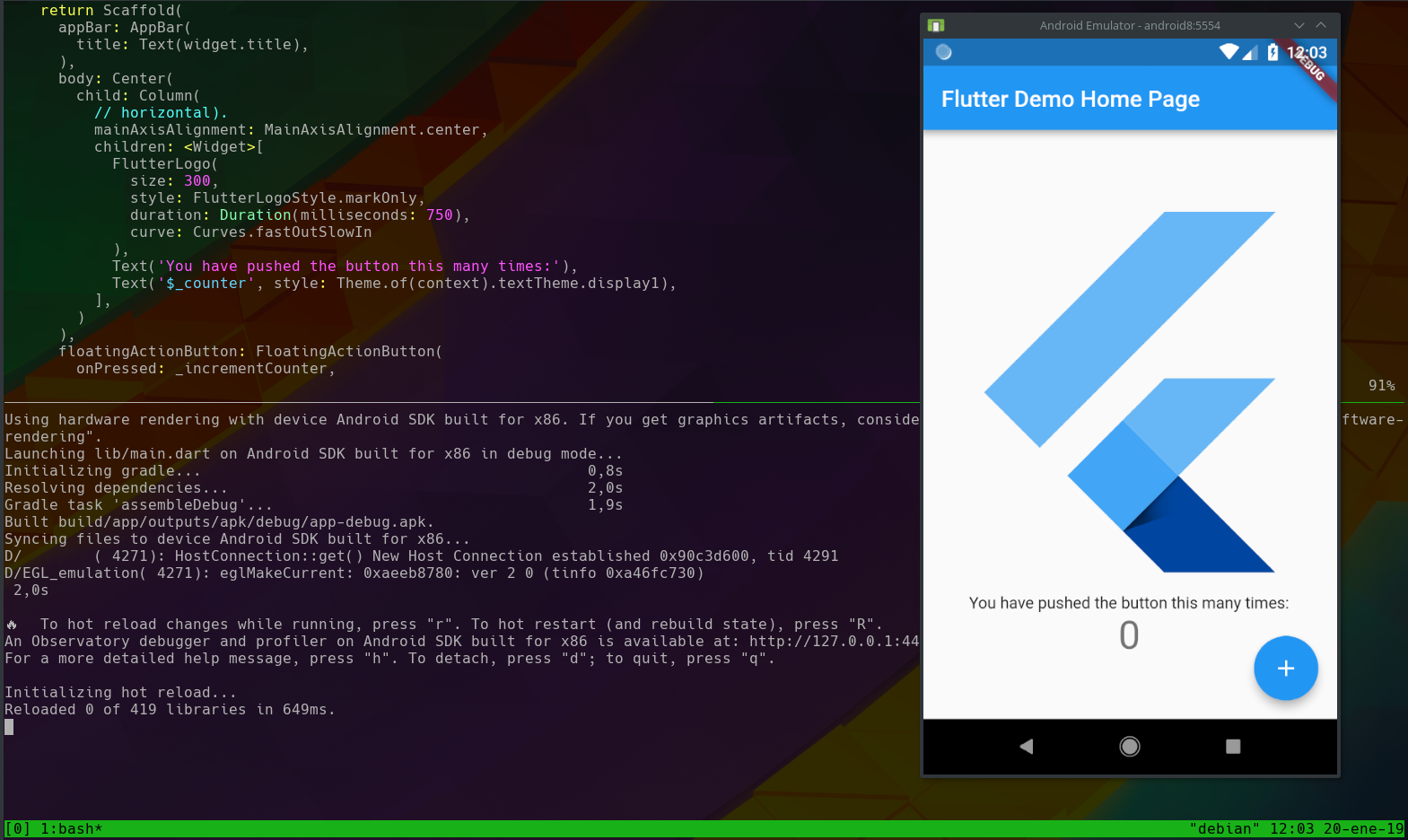
Task: Click the circular notification icon in status bar
Action: (x=943, y=52)
